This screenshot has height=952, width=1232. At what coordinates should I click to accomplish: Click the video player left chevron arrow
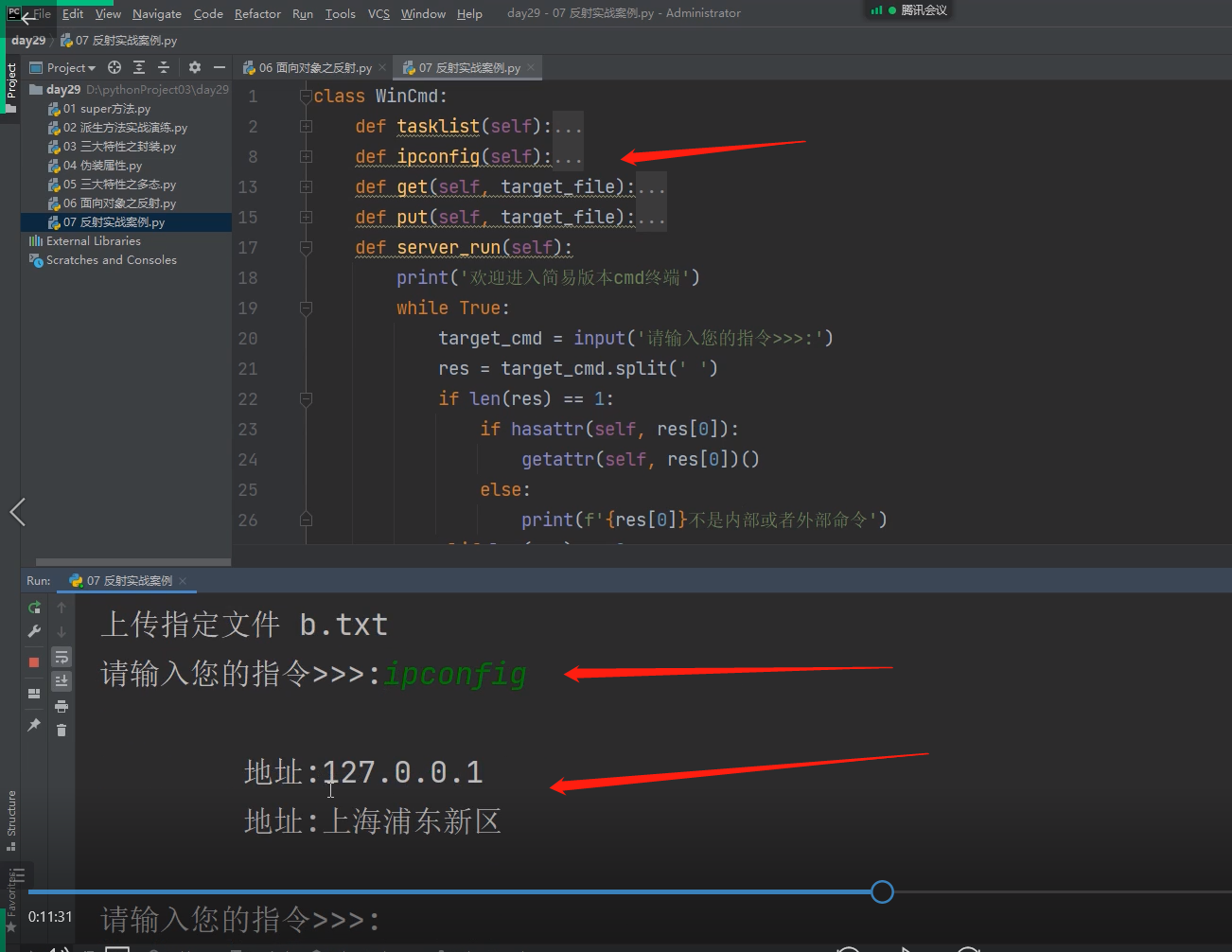coord(17,512)
